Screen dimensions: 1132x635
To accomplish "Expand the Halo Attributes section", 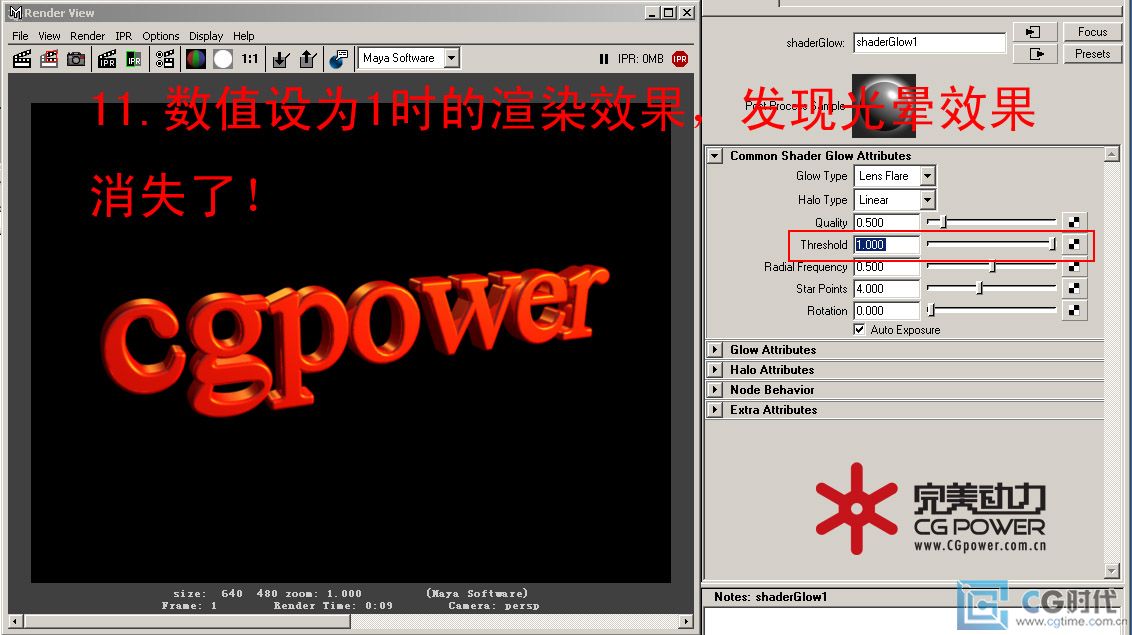I will [x=715, y=370].
